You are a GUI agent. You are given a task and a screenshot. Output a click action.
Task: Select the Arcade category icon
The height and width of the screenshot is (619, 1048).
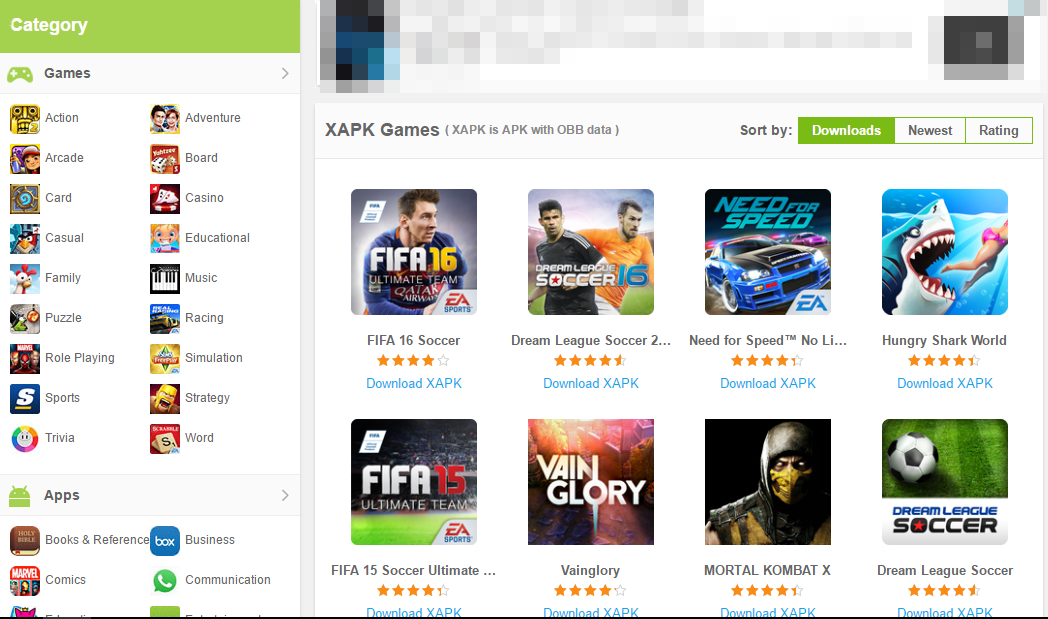[x=25, y=159]
